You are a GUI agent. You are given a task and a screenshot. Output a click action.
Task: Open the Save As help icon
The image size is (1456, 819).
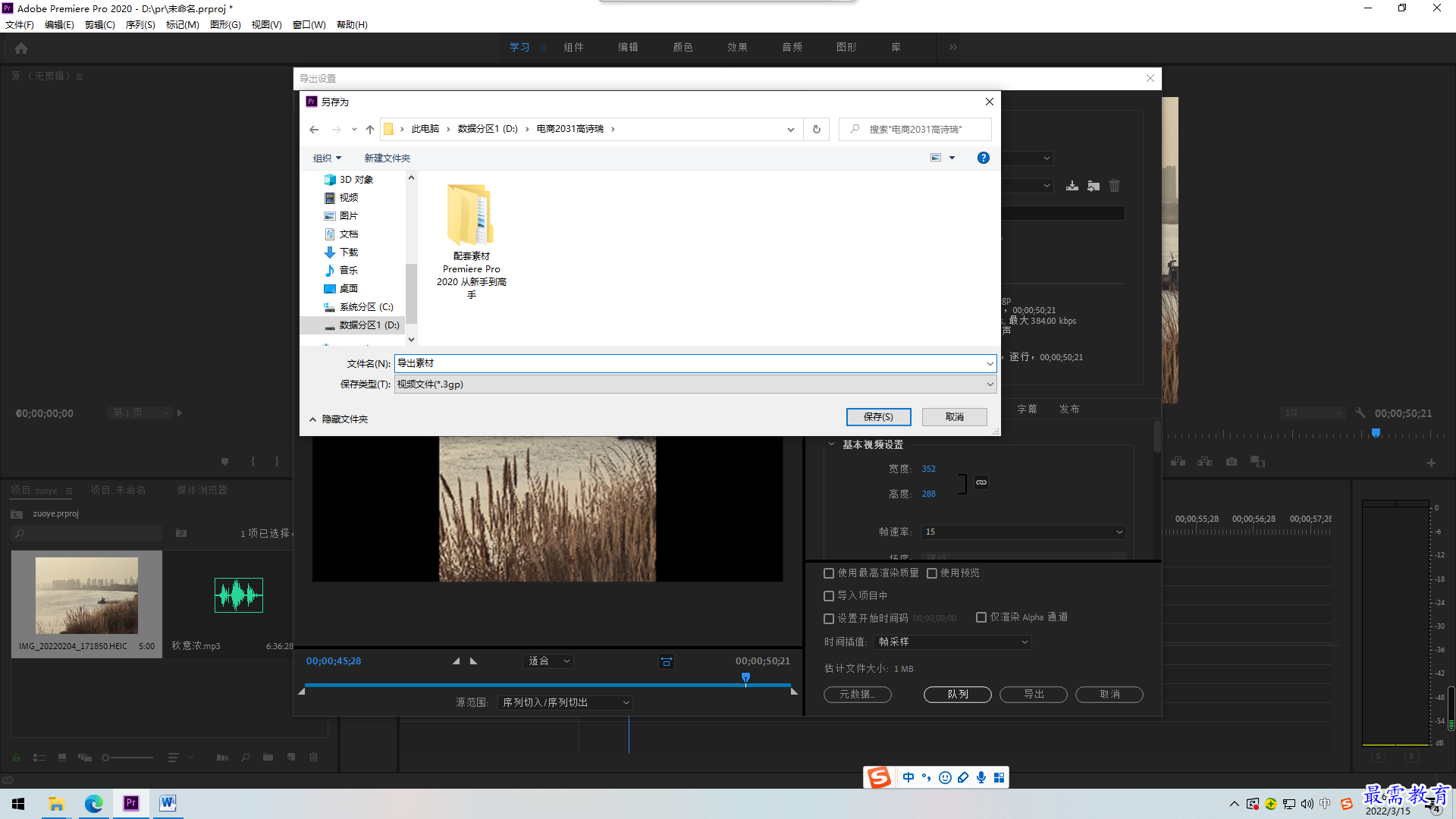point(984,158)
